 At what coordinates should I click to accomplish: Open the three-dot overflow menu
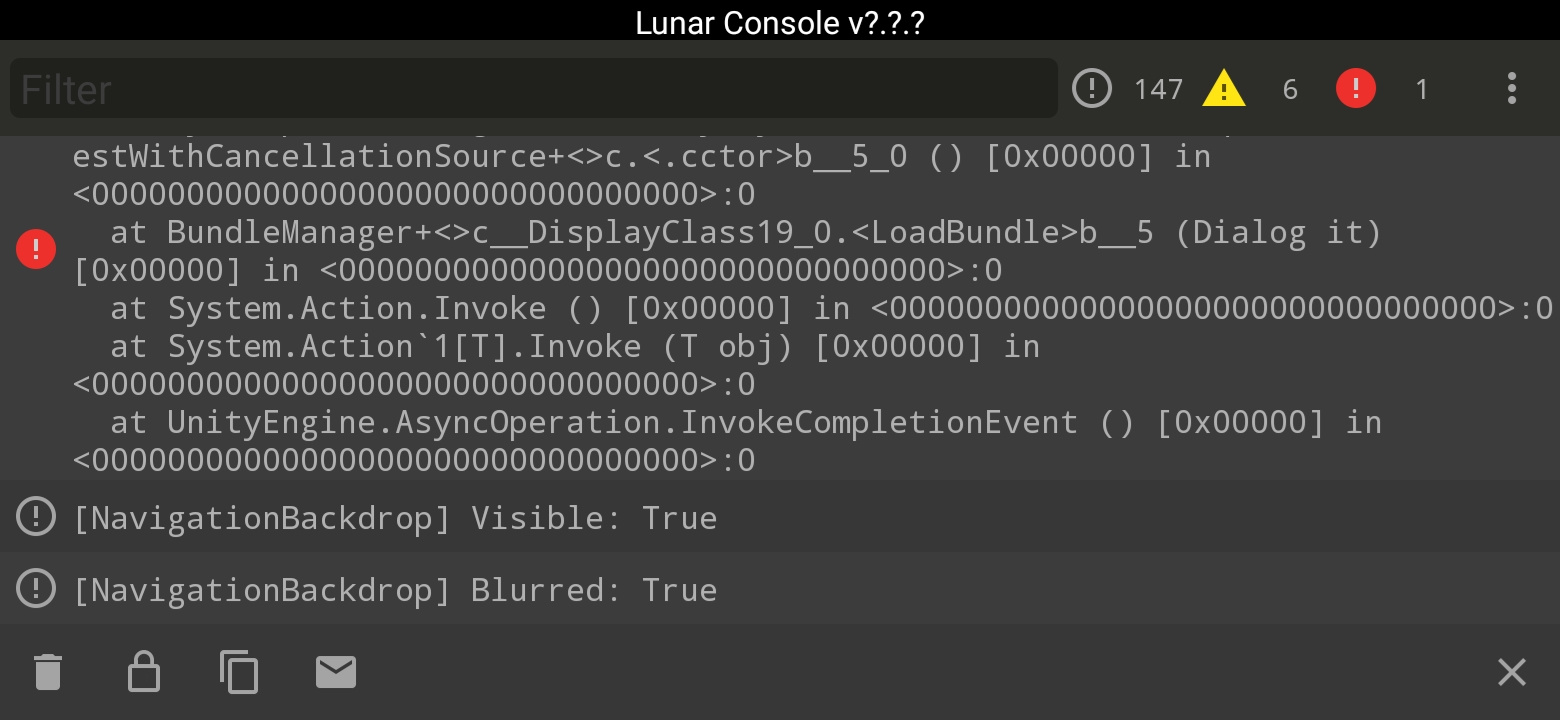pos(1511,88)
